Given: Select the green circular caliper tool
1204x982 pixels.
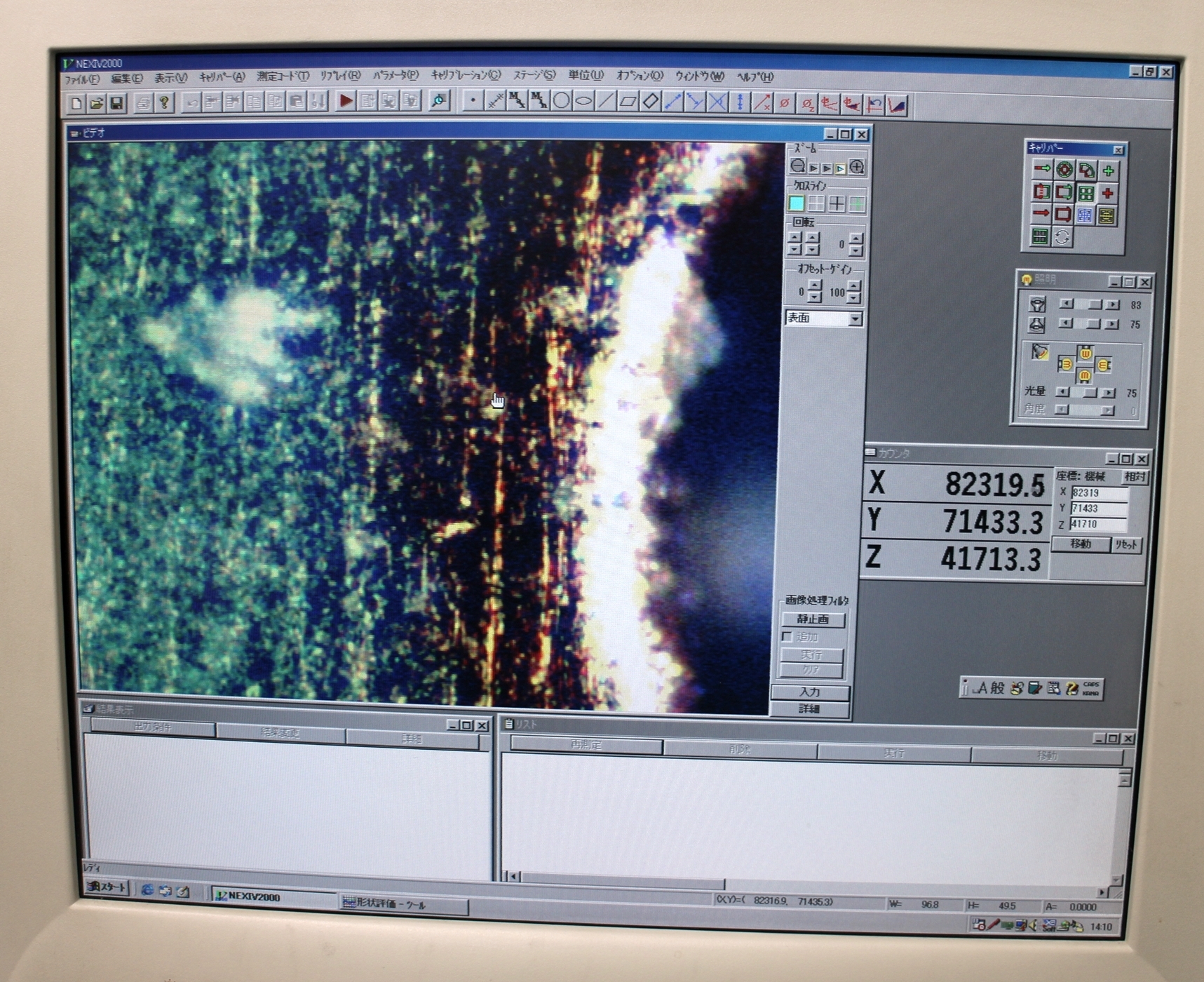Looking at the screenshot, I should click(1064, 169).
